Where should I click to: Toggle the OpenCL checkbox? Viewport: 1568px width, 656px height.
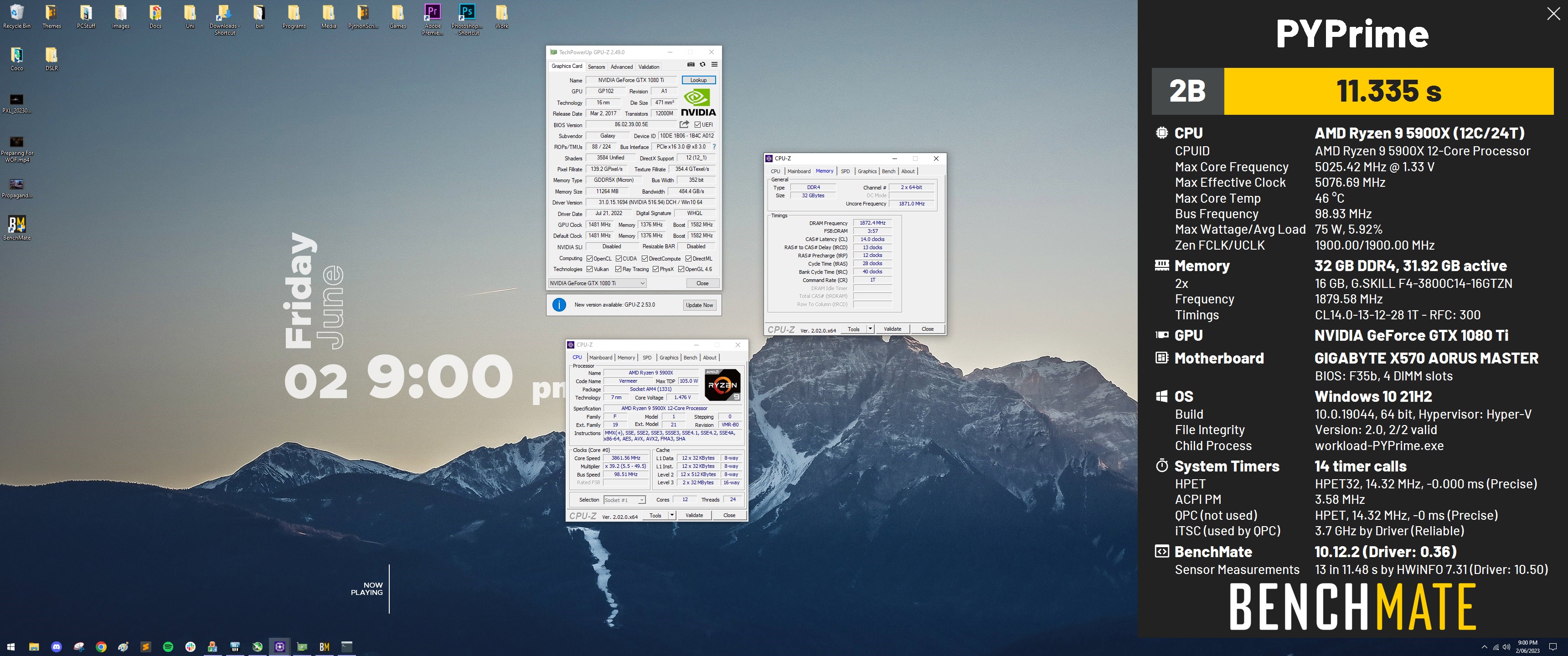click(589, 259)
